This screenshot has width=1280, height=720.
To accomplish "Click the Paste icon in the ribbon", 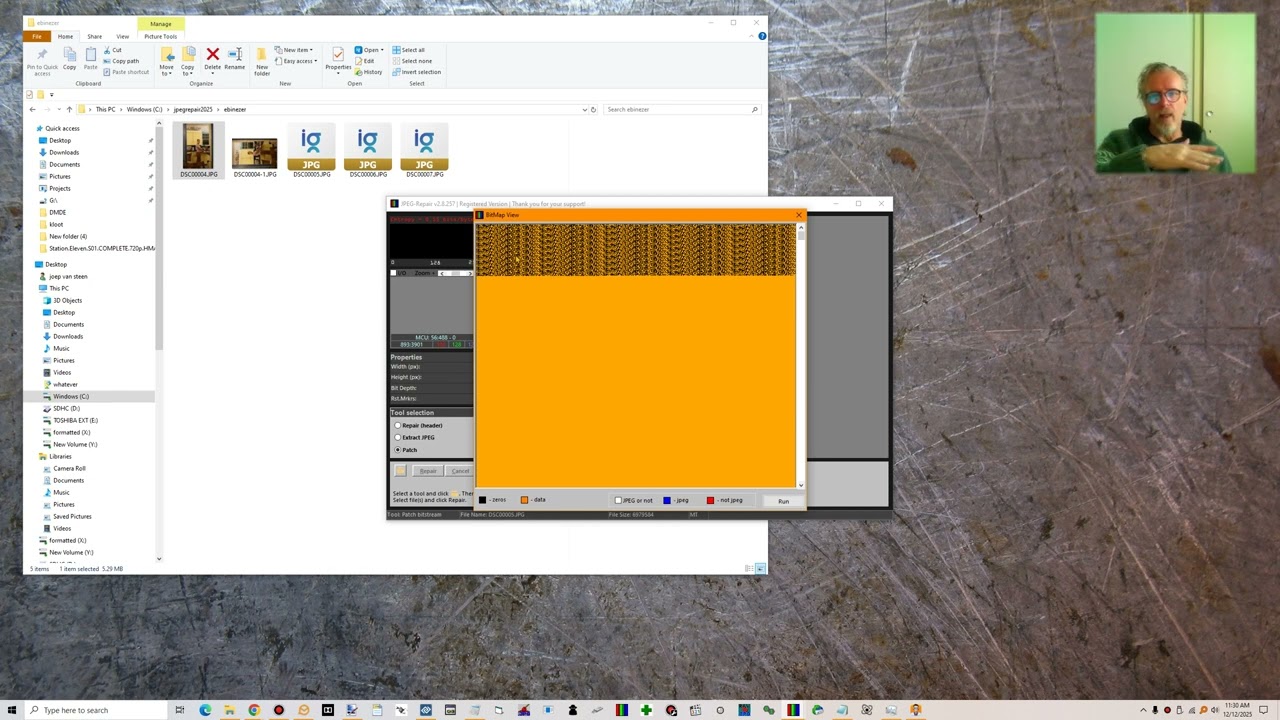I will coord(91,55).
